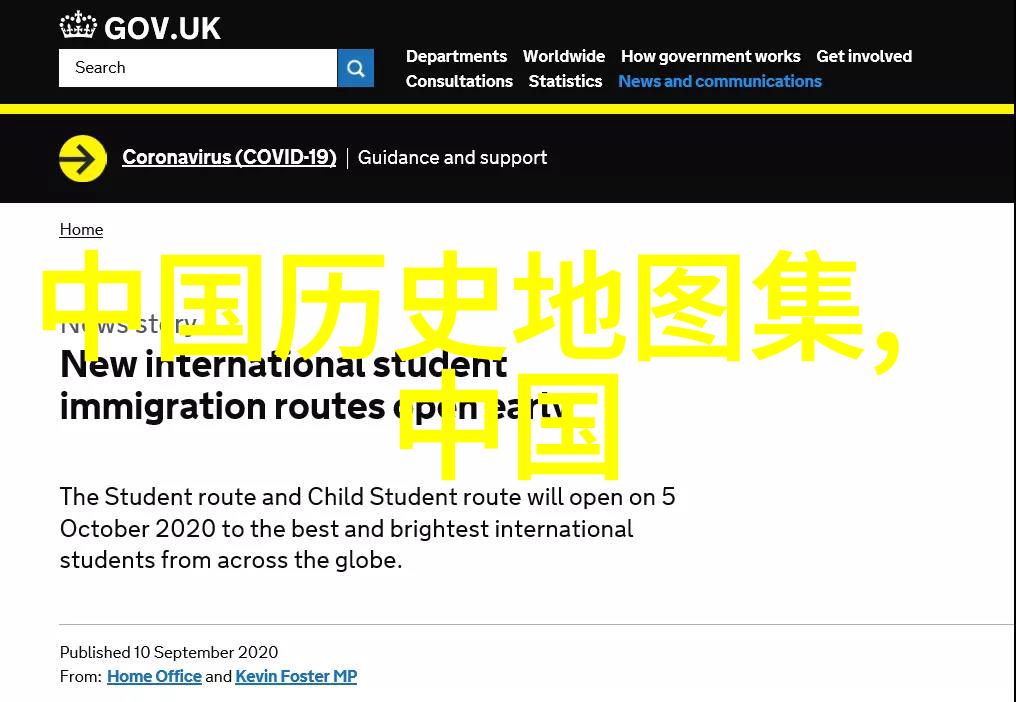
Task: Click the yellow Chinese overlay text
Action: pyautogui.click(x=470, y=310)
